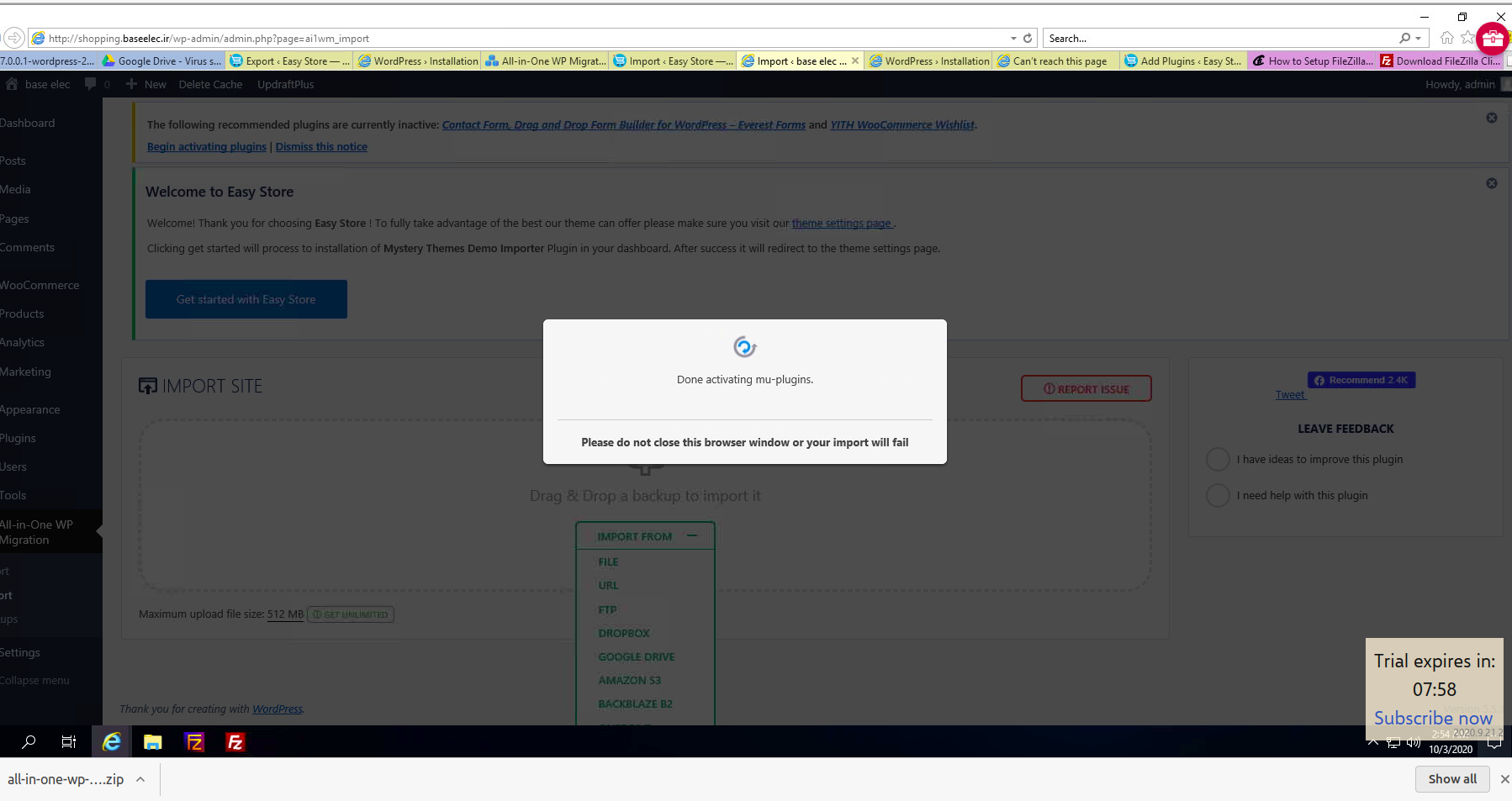Dismiss the Welcome to Easy Store notice

[x=1492, y=183]
